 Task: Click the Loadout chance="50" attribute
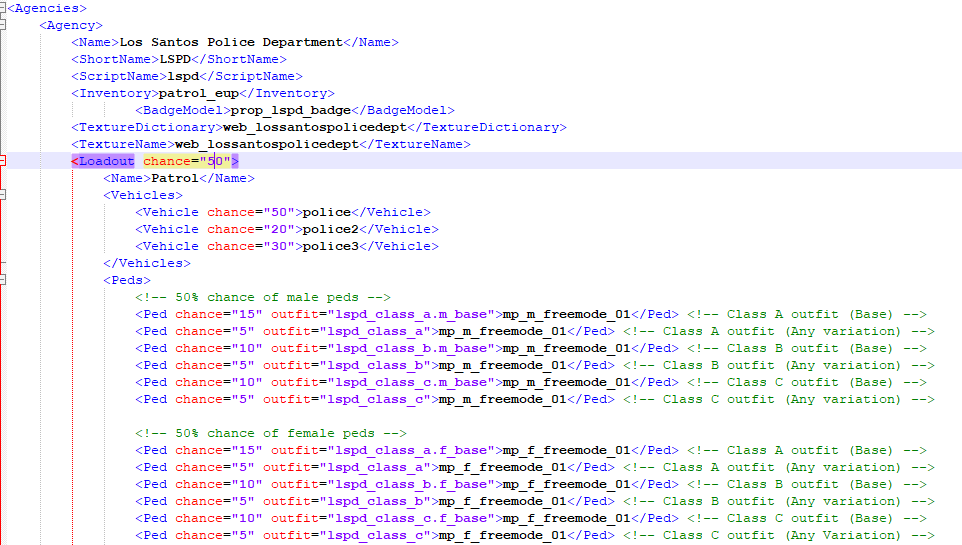[x=187, y=161]
